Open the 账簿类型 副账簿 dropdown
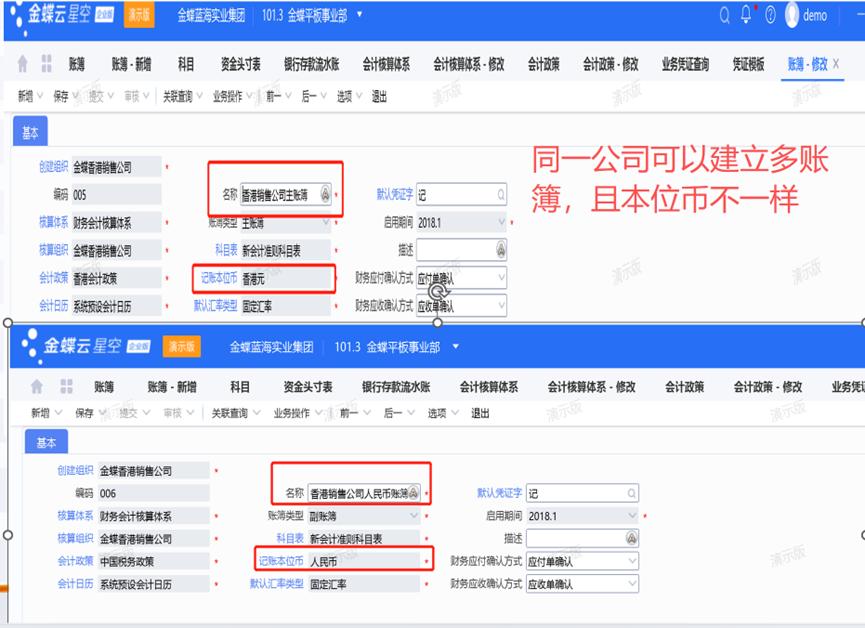Screen dimensions: 865x628 tap(413, 515)
